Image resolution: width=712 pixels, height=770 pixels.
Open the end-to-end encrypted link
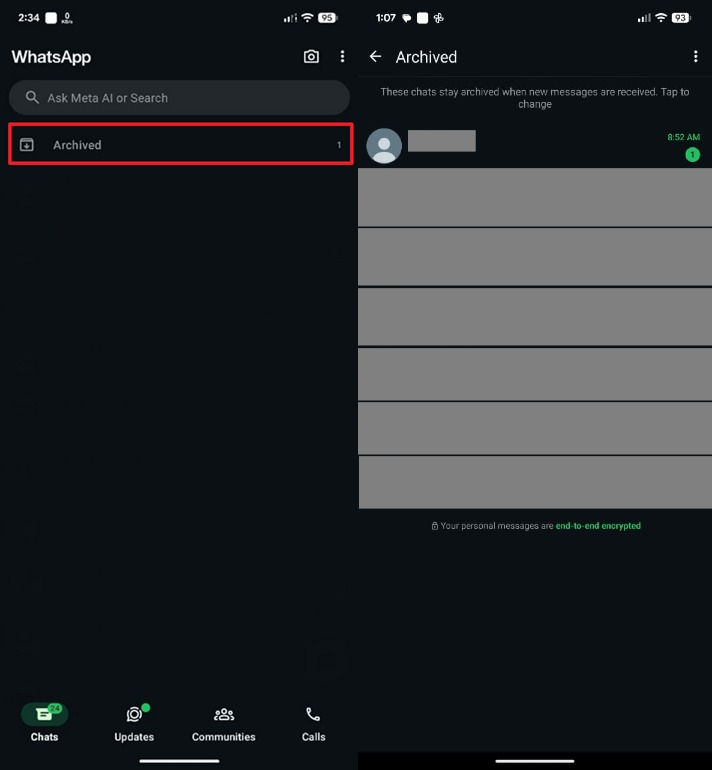[x=598, y=525]
